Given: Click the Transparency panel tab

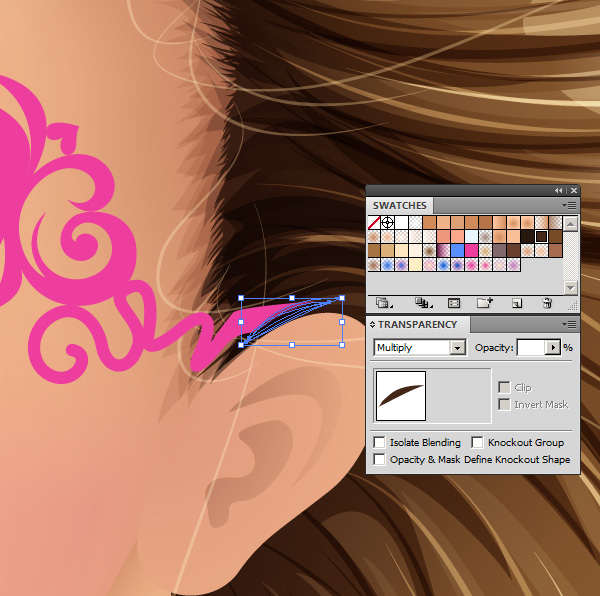Looking at the screenshot, I should tap(416, 325).
